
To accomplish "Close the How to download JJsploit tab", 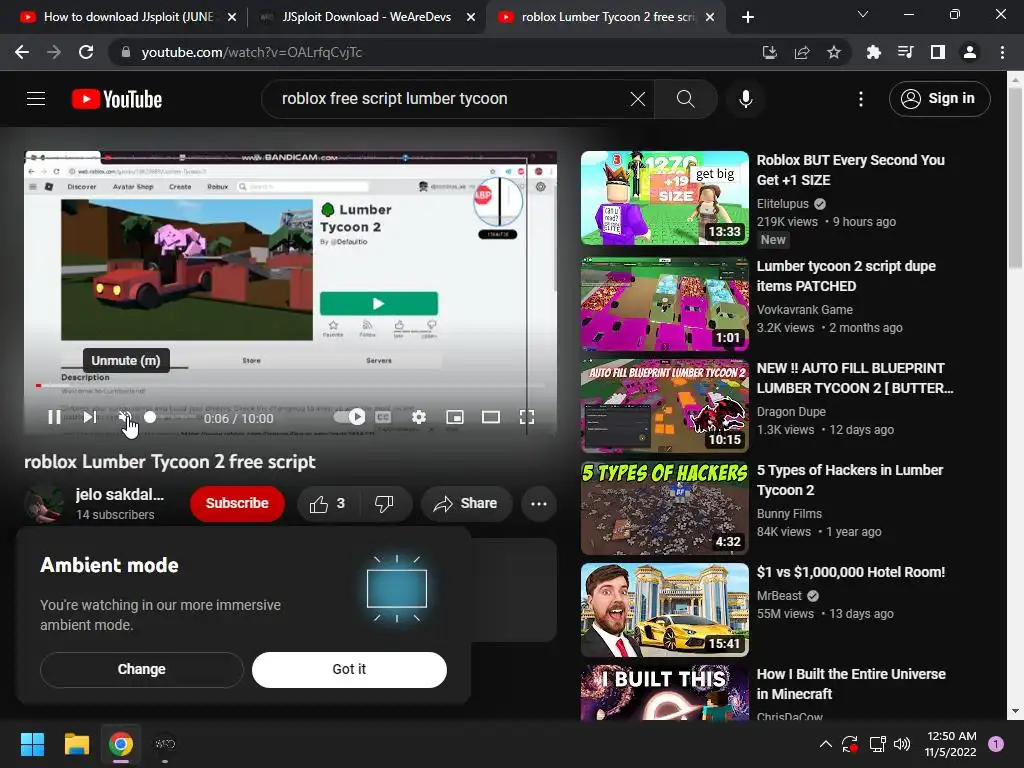I will point(232,18).
